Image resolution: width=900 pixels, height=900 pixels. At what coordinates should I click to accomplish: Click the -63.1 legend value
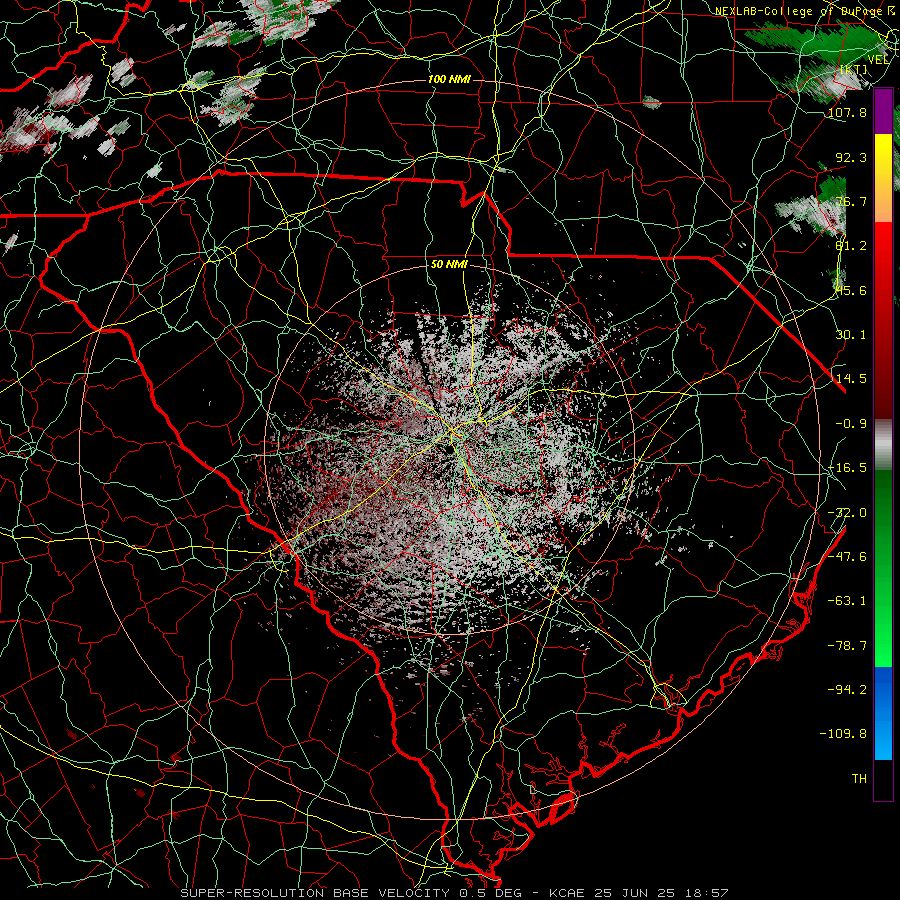point(847,601)
